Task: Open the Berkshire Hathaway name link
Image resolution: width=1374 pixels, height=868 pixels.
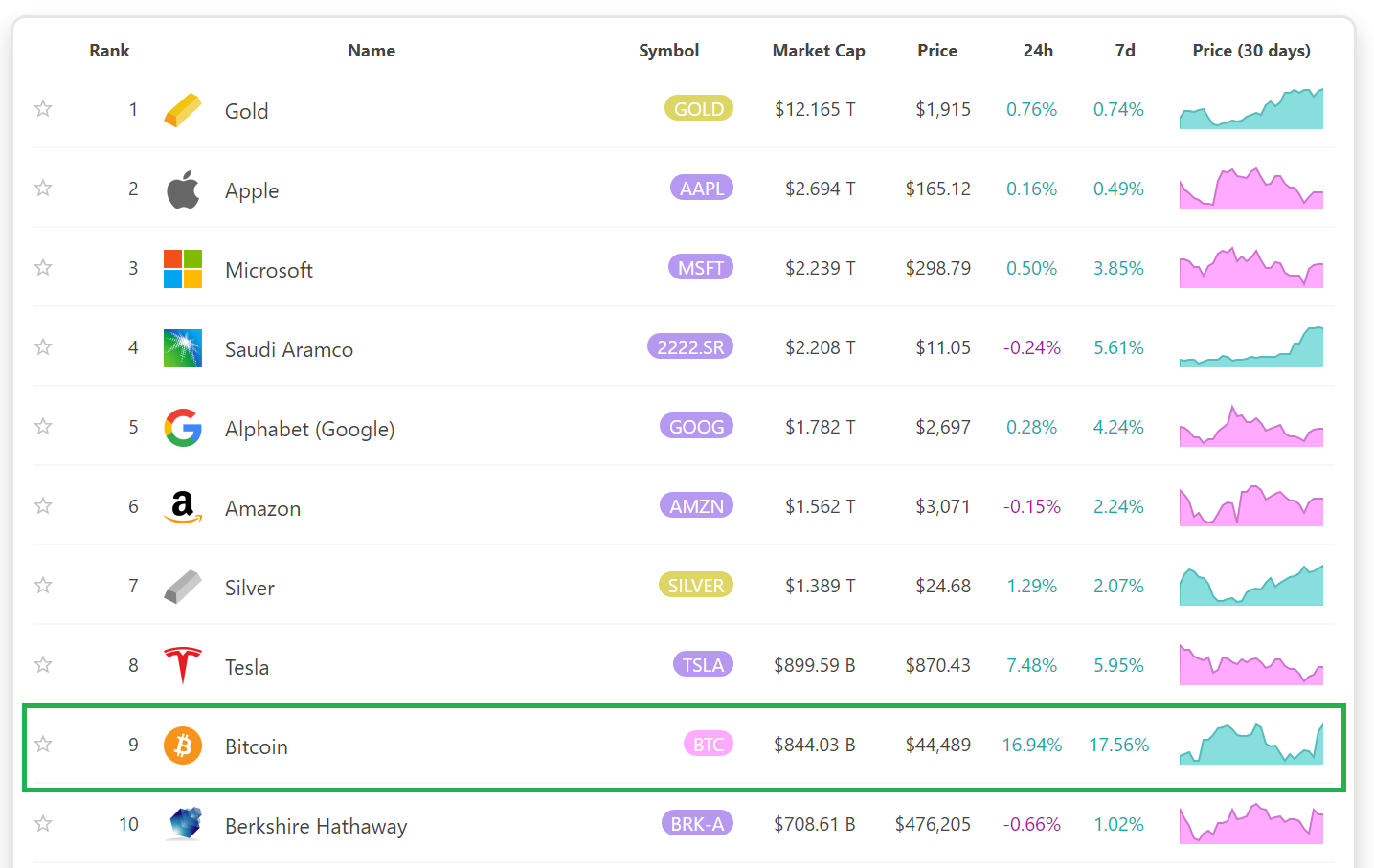Action: coord(316,826)
